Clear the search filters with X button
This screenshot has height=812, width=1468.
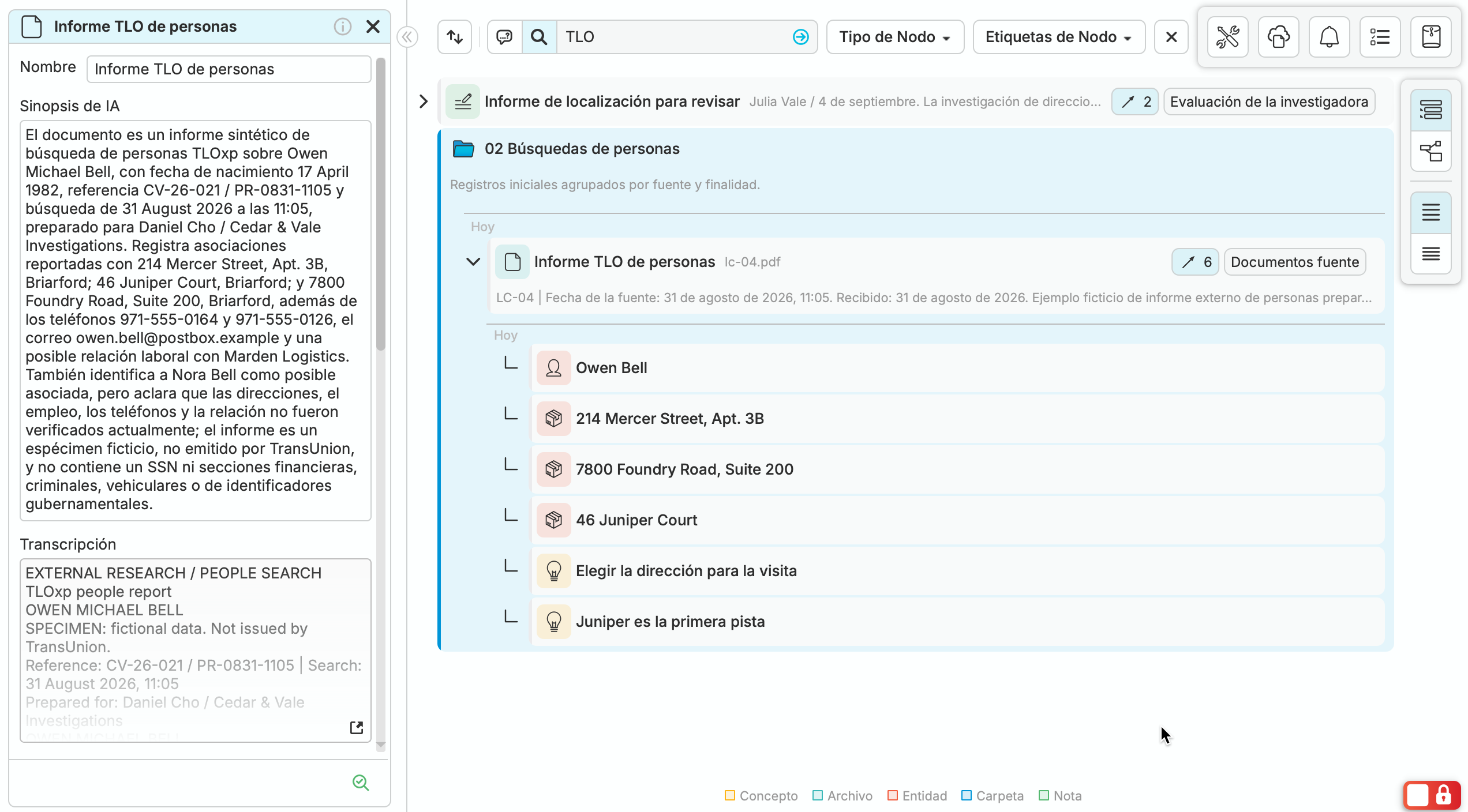(1171, 37)
